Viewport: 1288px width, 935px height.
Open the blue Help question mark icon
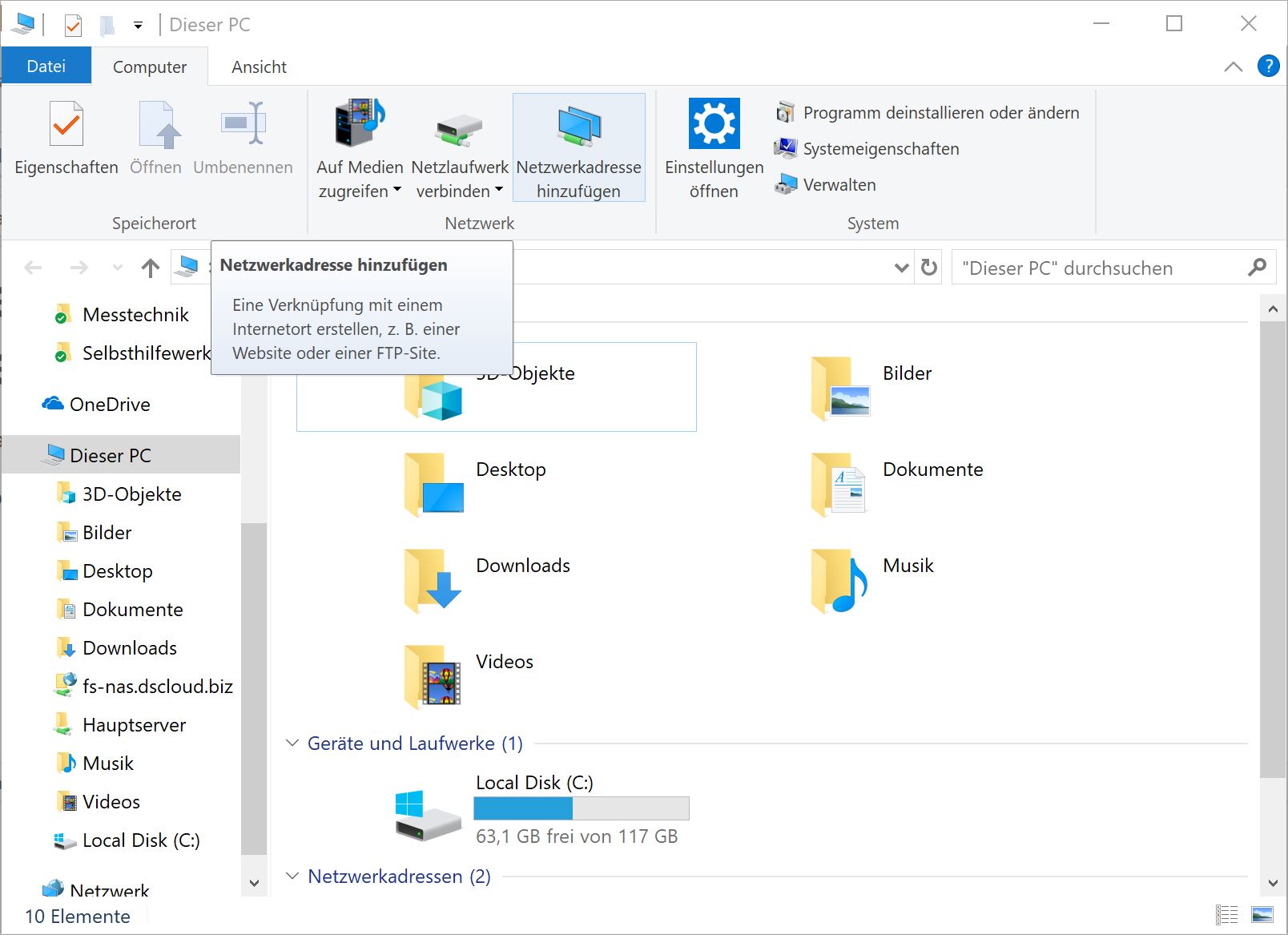pyautogui.click(x=1268, y=66)
